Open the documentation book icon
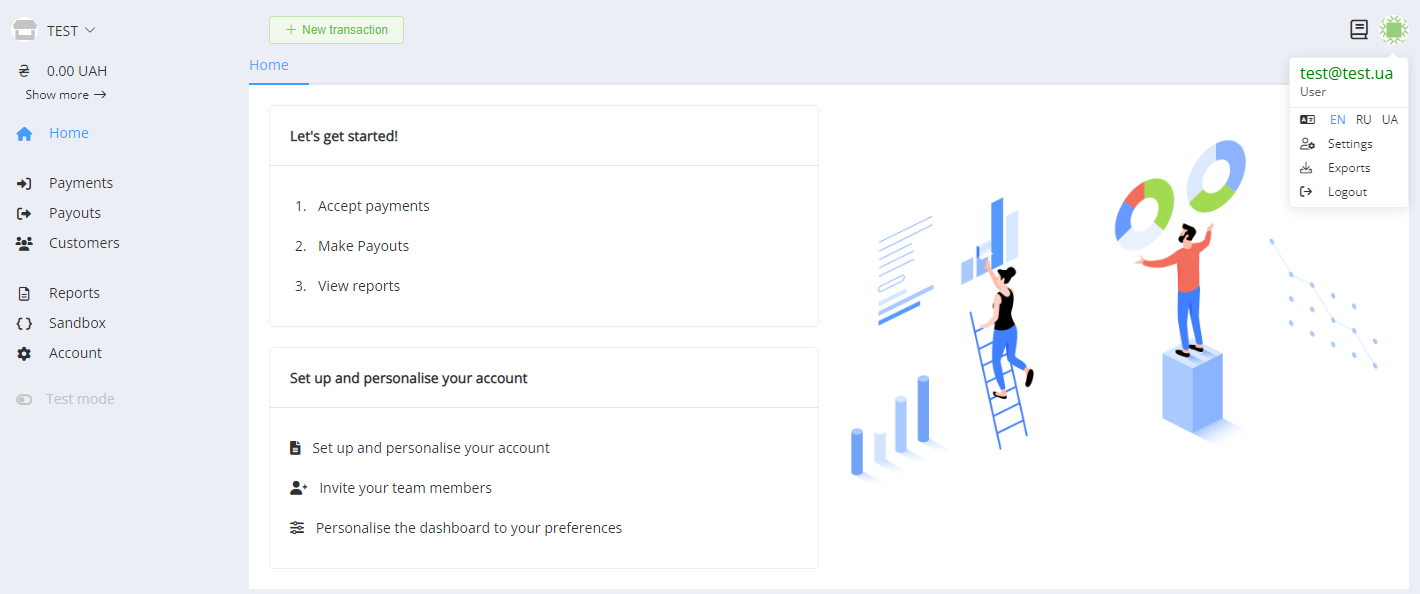 1358,30
